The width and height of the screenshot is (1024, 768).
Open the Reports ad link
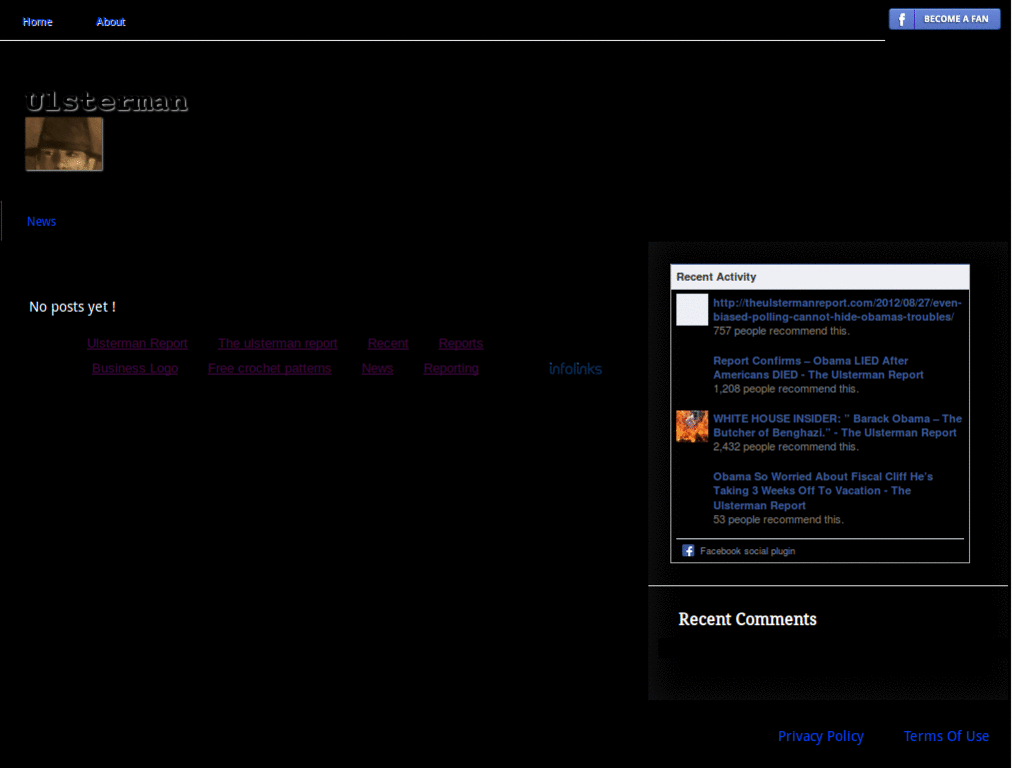click(460, 344)
